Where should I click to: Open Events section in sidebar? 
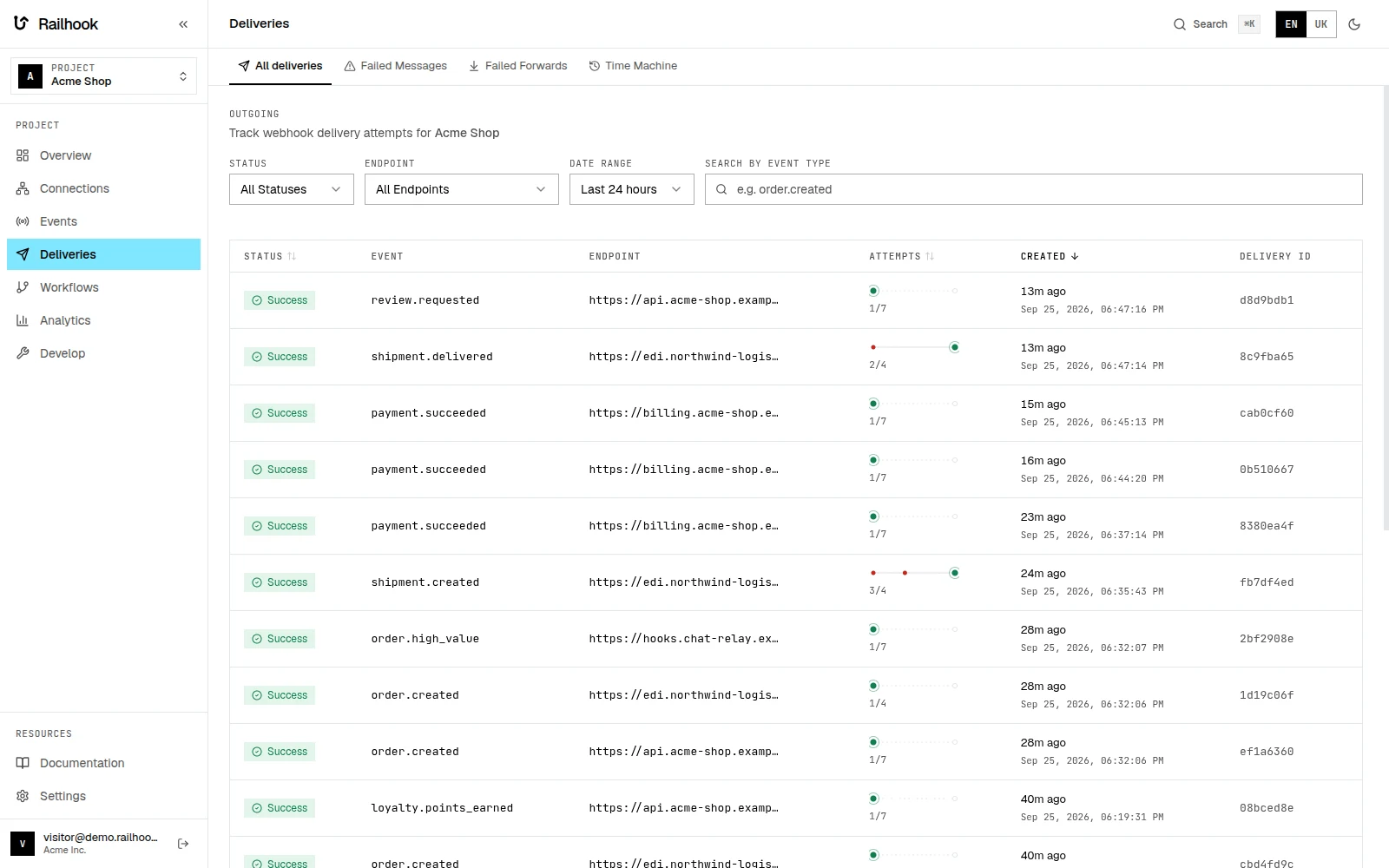coord(103,221)
